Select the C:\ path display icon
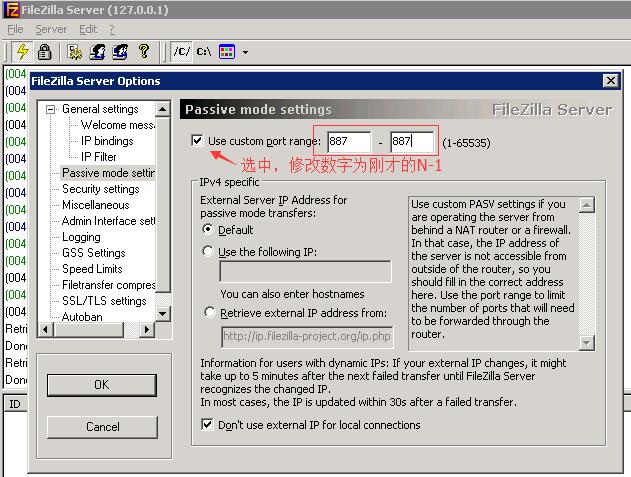 click(x=204, y=52)
